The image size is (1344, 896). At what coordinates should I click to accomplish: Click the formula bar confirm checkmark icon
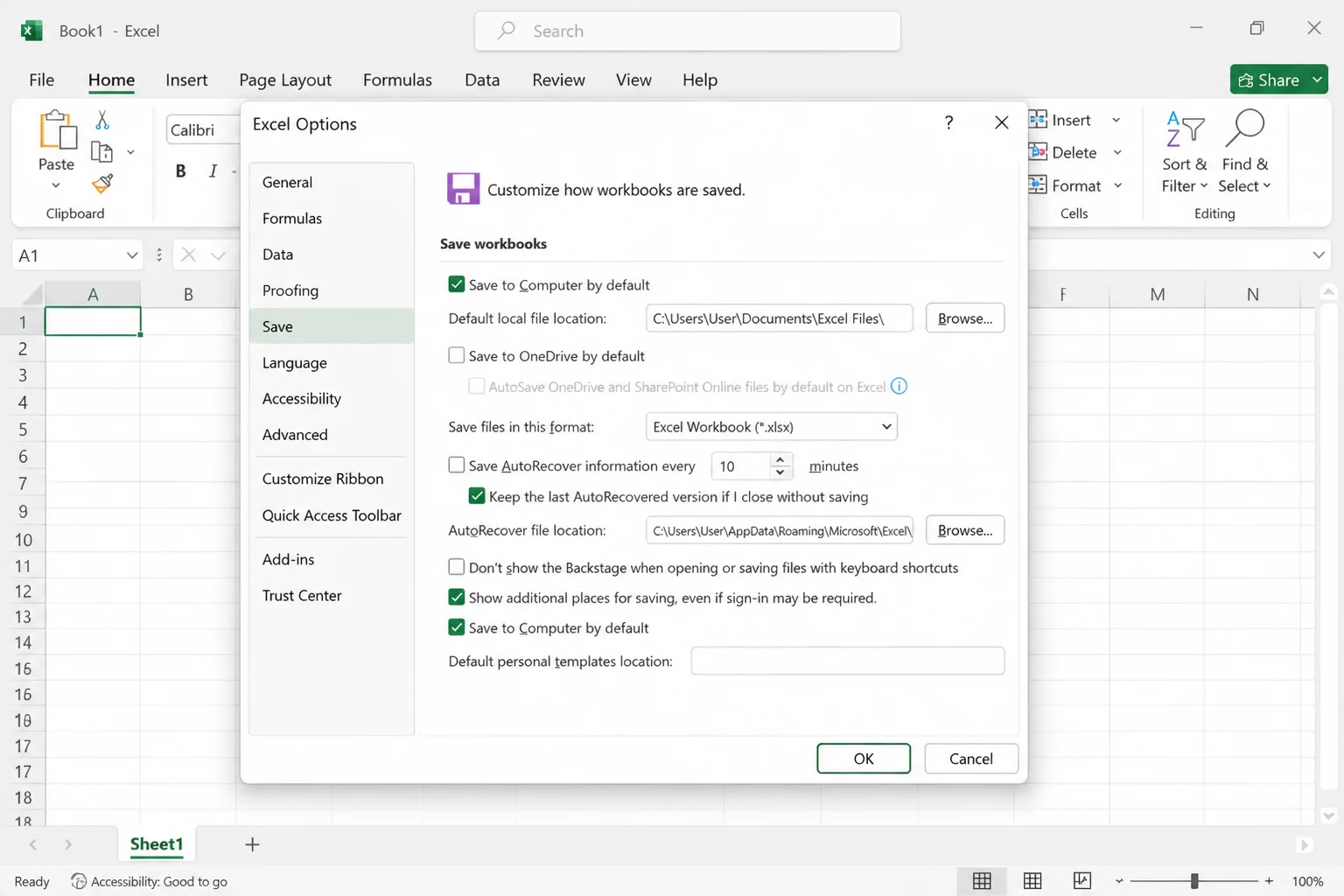point(218,255)
